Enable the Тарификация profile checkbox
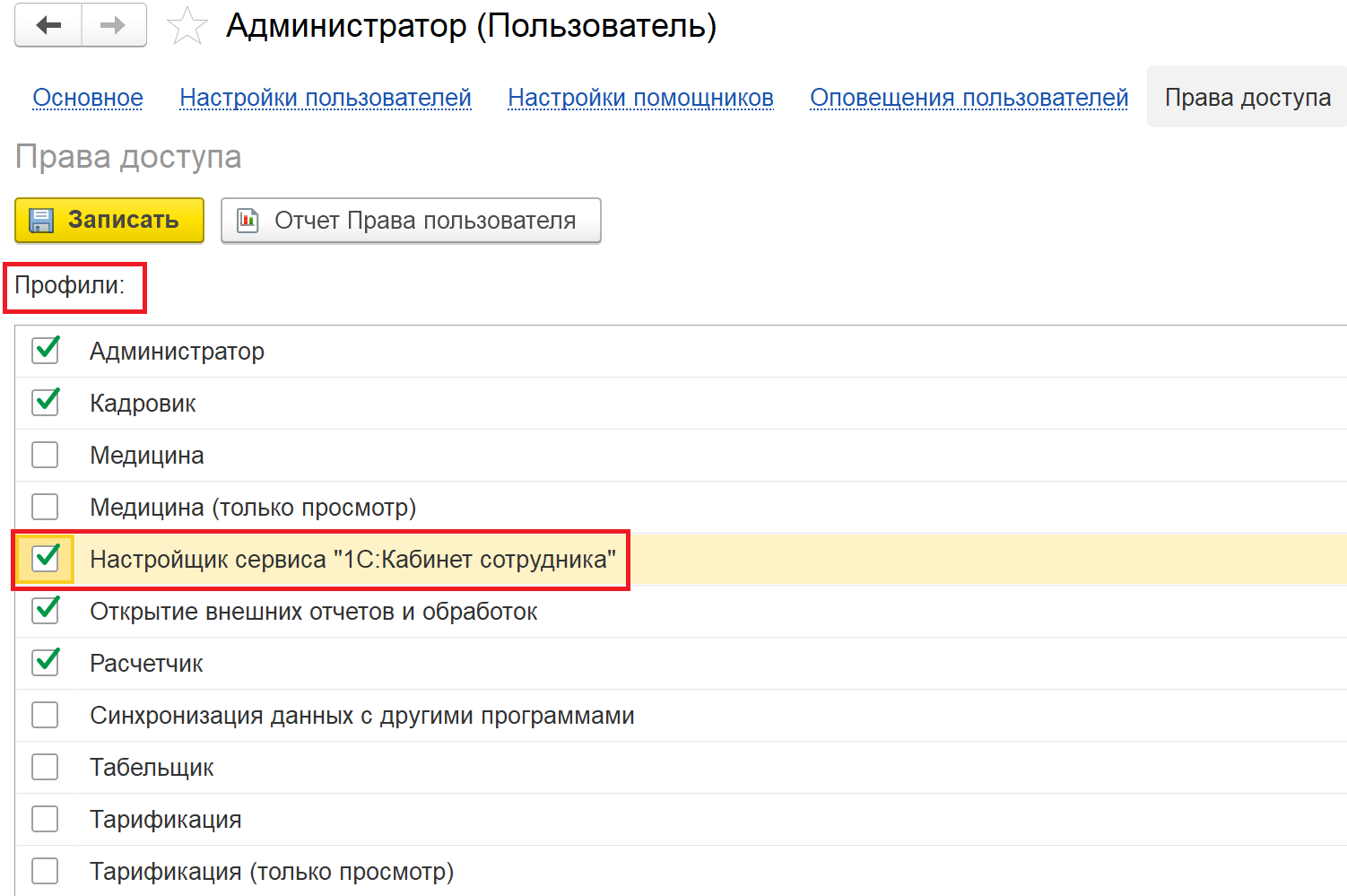 click(x=45, y=819)
